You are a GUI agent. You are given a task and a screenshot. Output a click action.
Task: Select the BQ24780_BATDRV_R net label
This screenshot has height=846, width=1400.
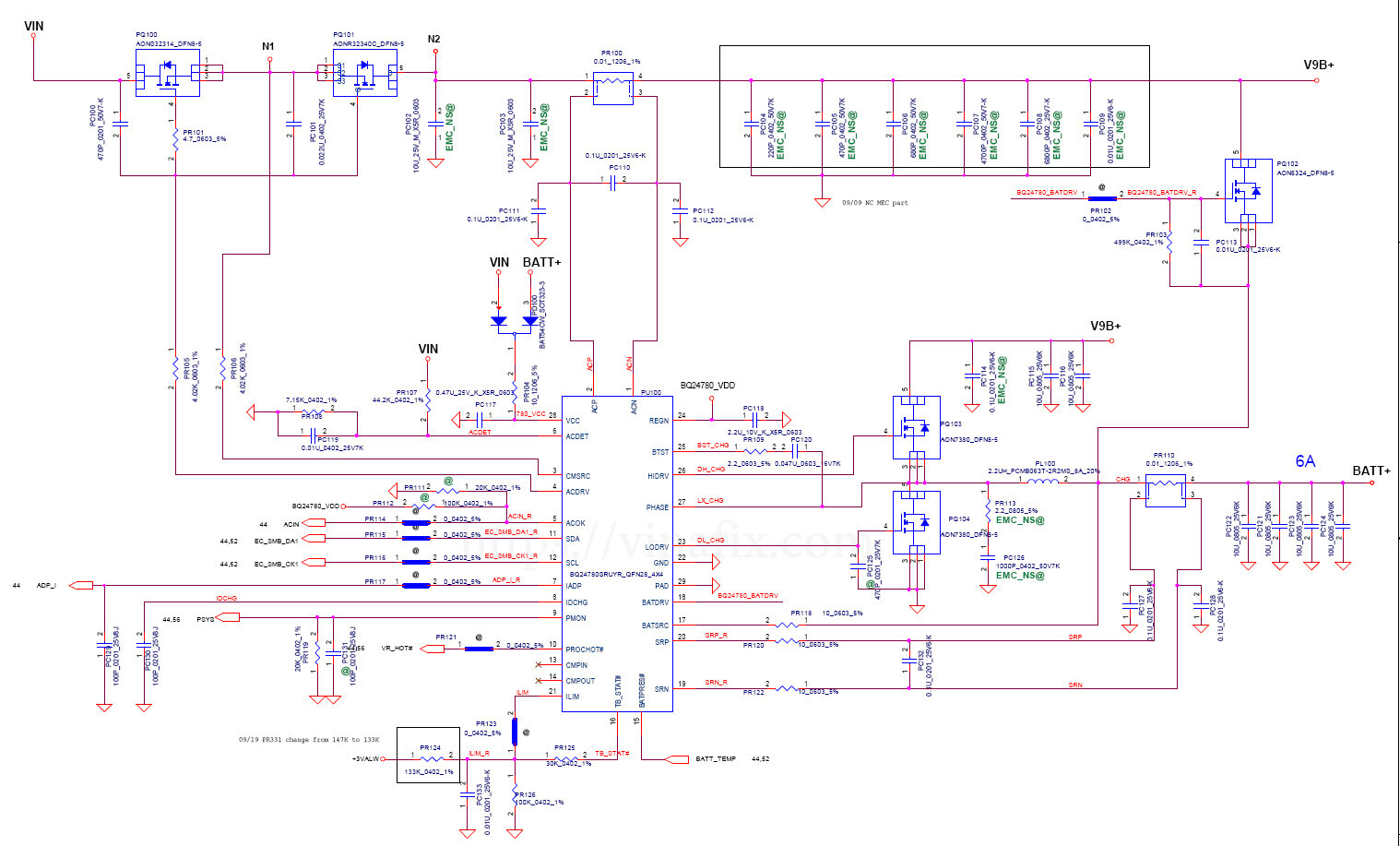tap(1161, 193)
